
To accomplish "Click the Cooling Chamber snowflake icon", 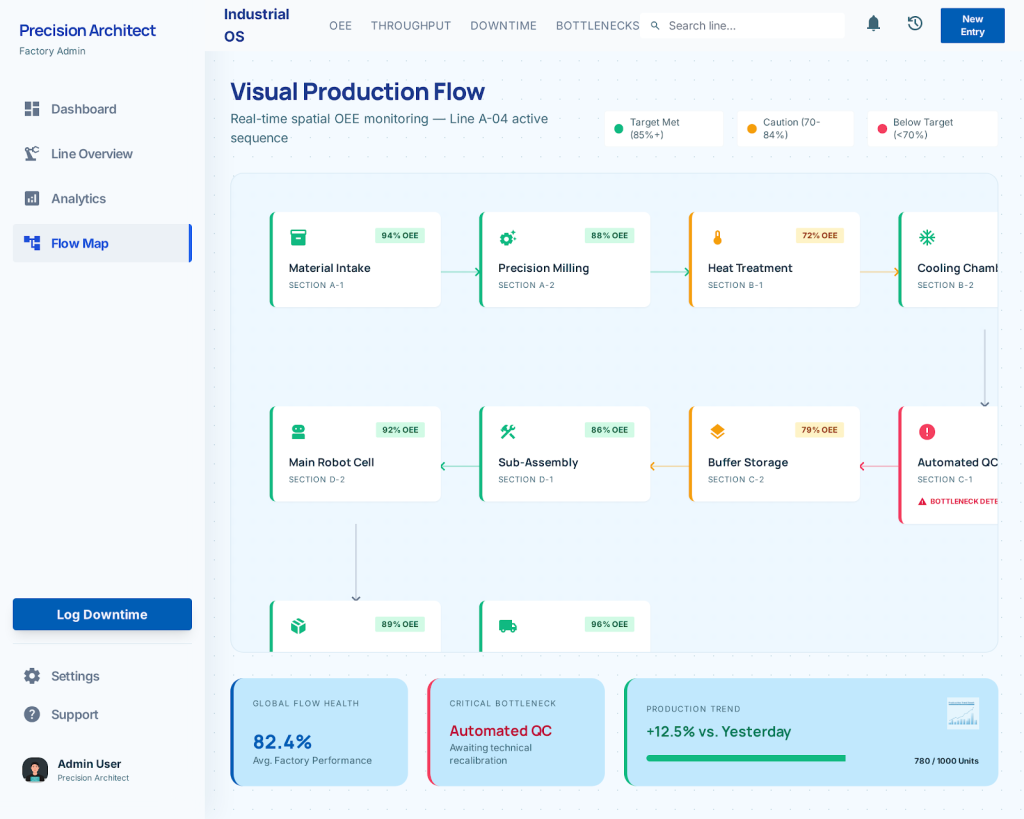I will click(927, 237).
